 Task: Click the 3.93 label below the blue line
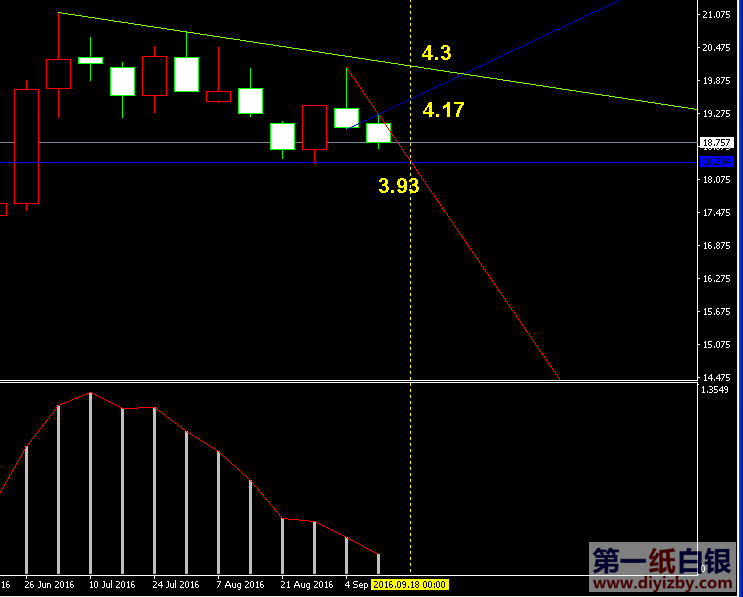[398, 185]
